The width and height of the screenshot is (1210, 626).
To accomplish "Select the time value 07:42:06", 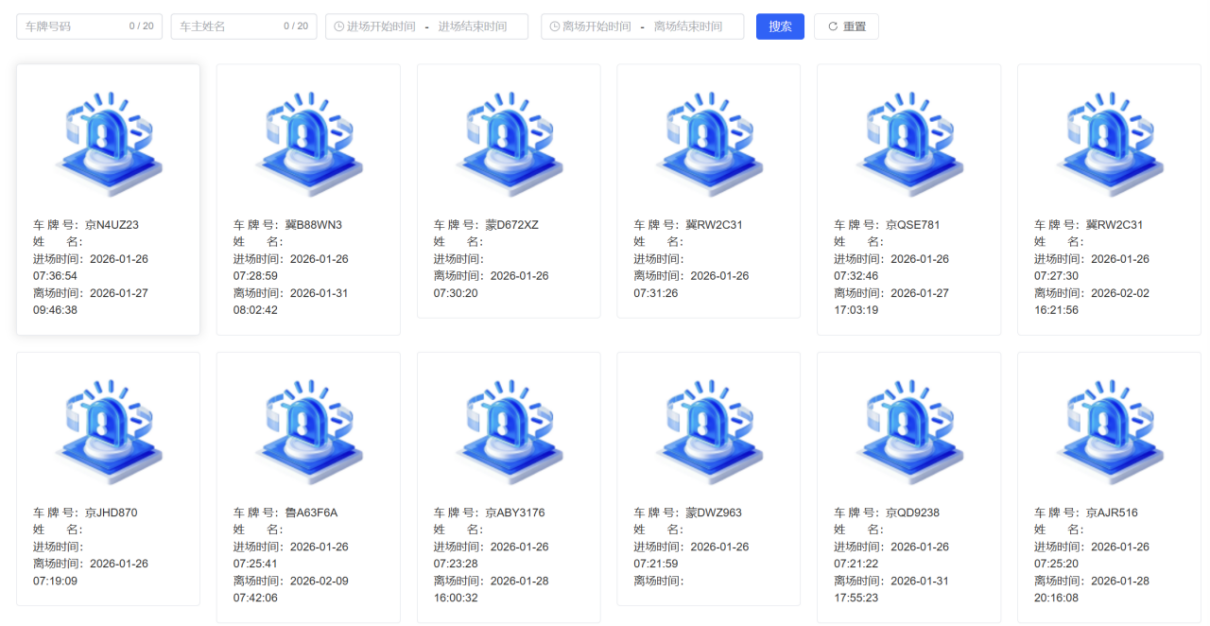I will tap(255, 598).
